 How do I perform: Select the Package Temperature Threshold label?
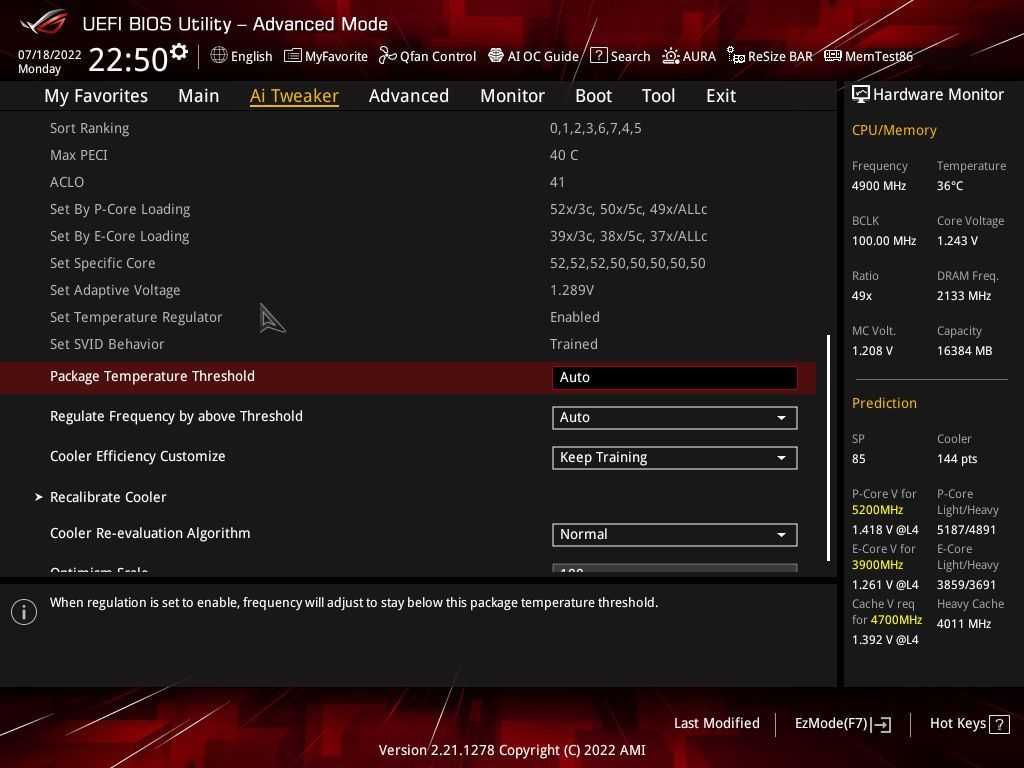pos(152,377)
